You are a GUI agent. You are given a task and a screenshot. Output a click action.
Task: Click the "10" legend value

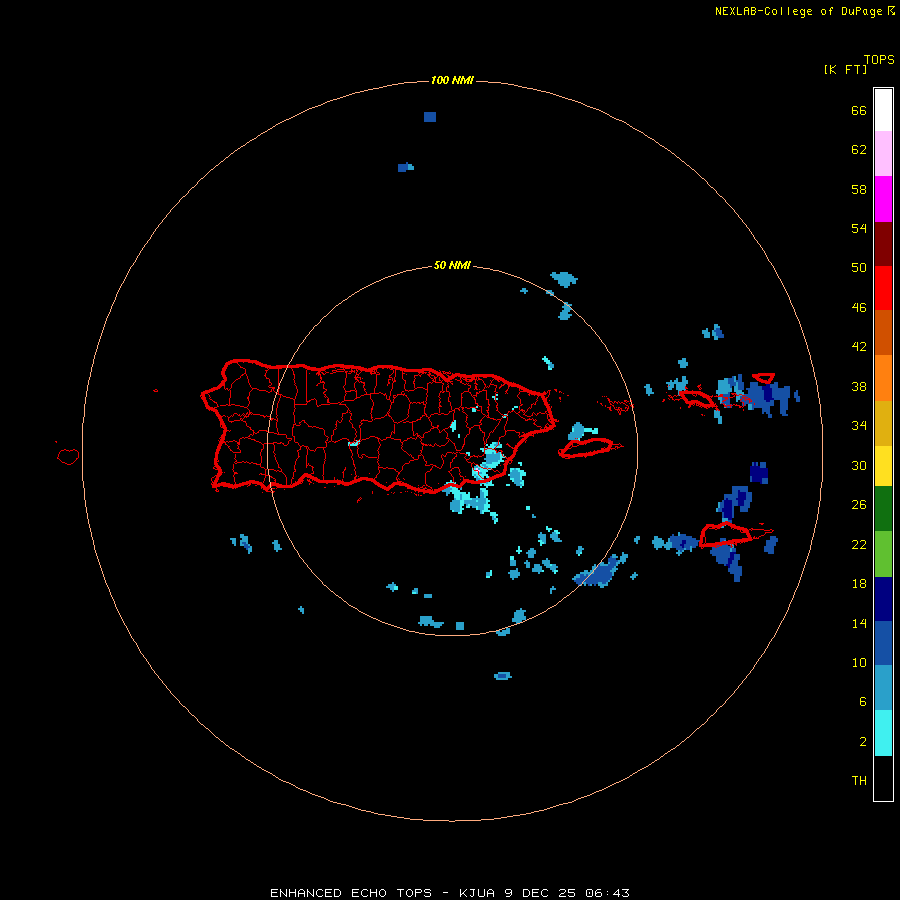859,662
